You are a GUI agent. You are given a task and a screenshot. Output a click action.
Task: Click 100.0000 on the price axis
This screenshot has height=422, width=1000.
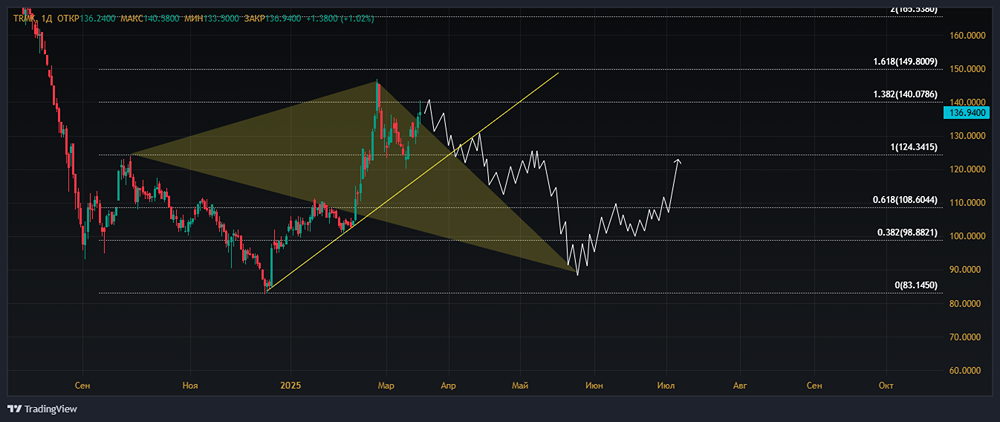pyautogui.click(x=967, y=236)
